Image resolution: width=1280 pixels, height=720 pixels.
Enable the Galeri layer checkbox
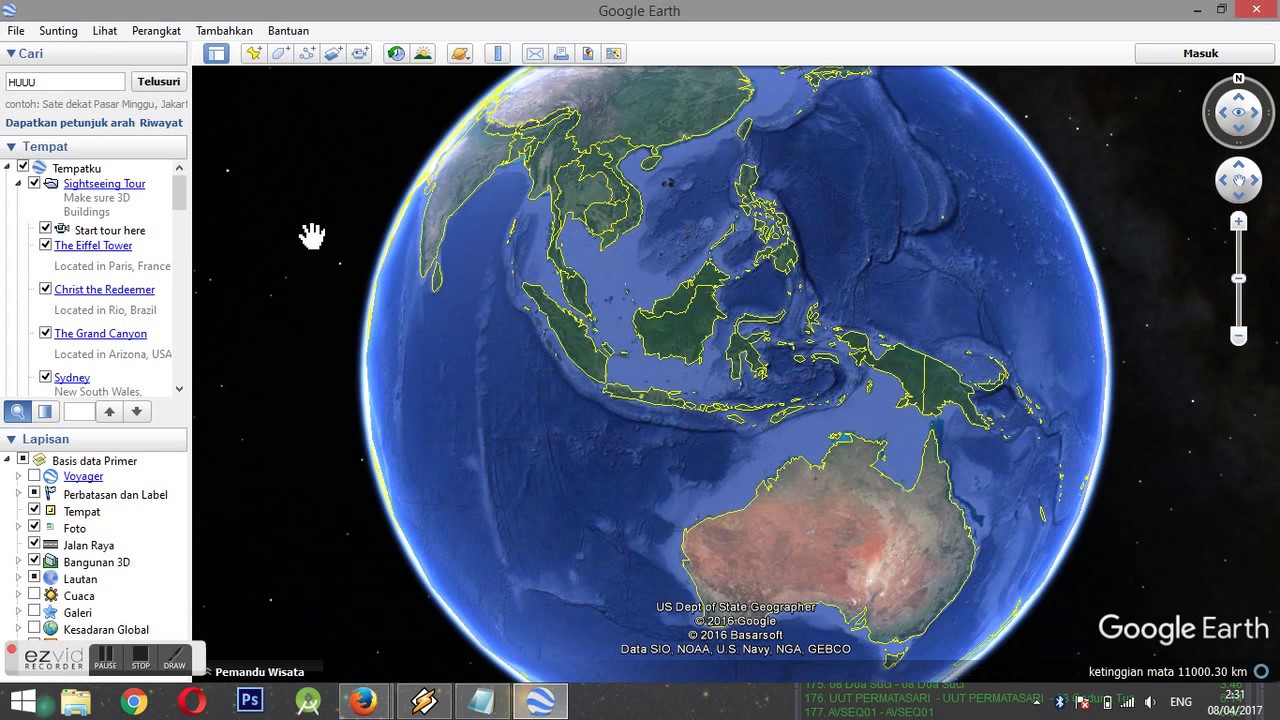pos(34,612)
